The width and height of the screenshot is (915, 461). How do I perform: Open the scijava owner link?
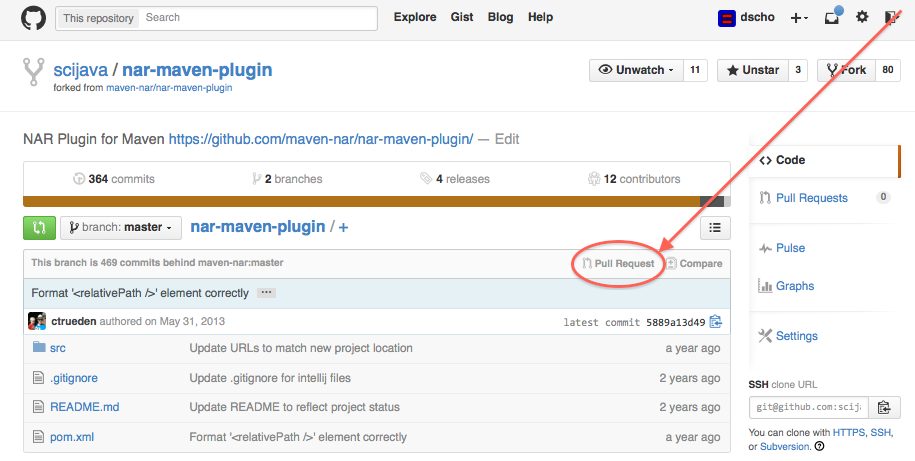[x=81, y=70]
